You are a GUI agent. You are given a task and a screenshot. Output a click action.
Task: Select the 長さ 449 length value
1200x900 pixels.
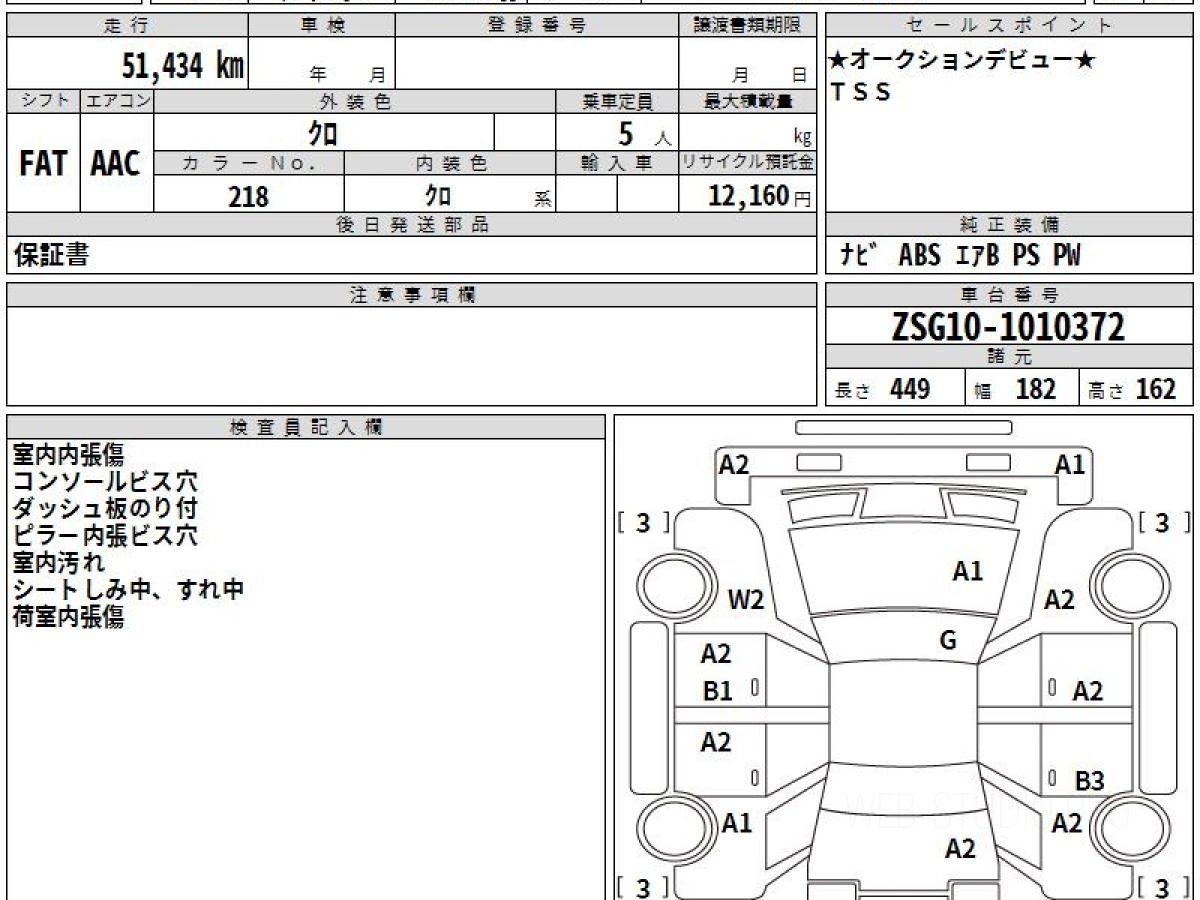[883, 389]
